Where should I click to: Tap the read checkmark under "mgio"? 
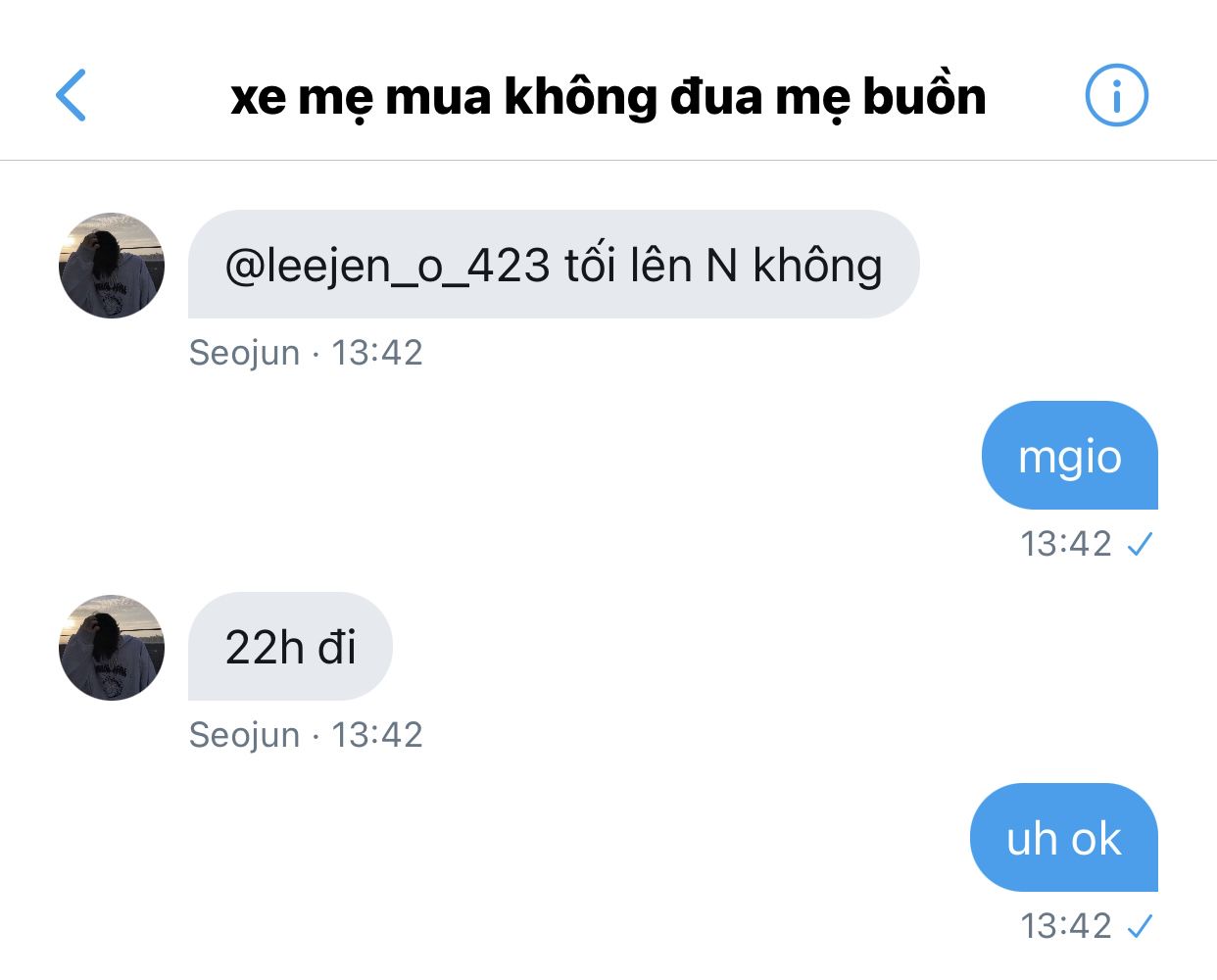point(1140,544)
